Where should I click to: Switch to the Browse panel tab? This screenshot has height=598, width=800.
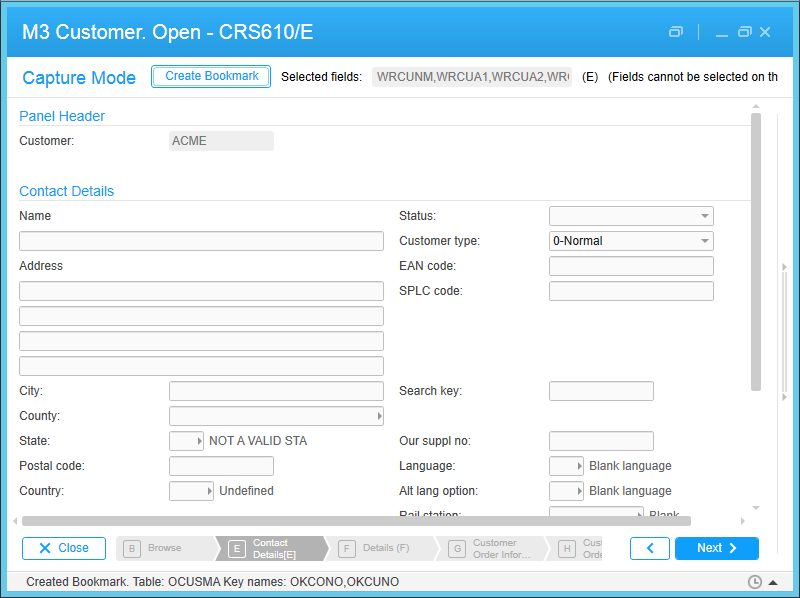coord(164,548)
